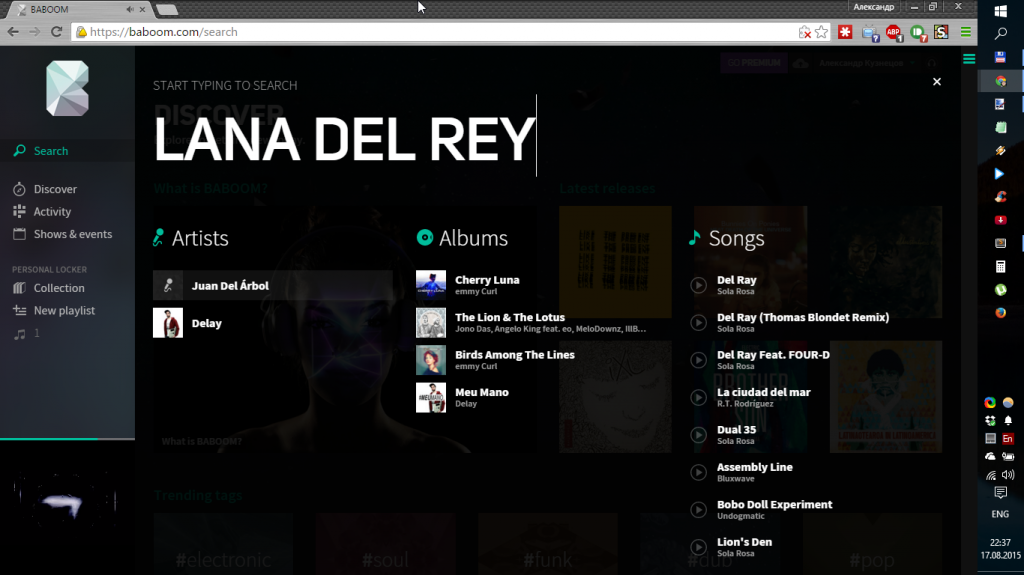Open a new browser tab

tap(167, 10)
